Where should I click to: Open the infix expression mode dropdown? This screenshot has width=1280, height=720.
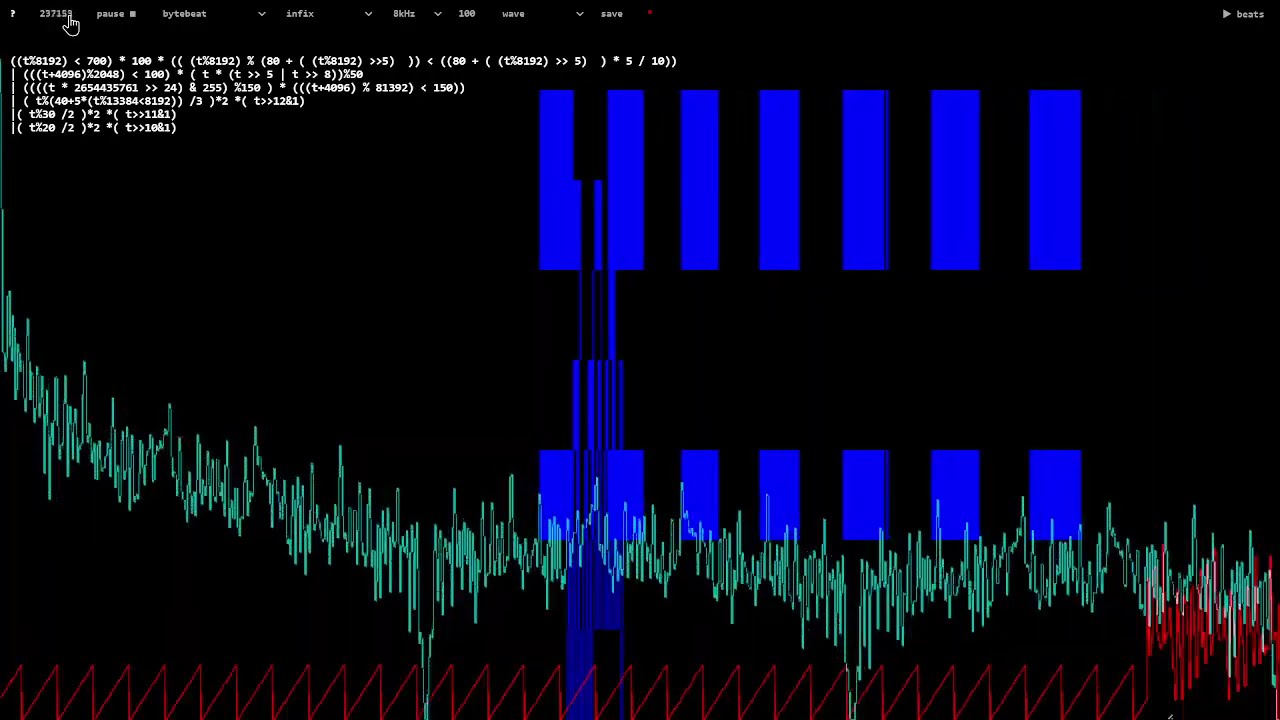328,14
